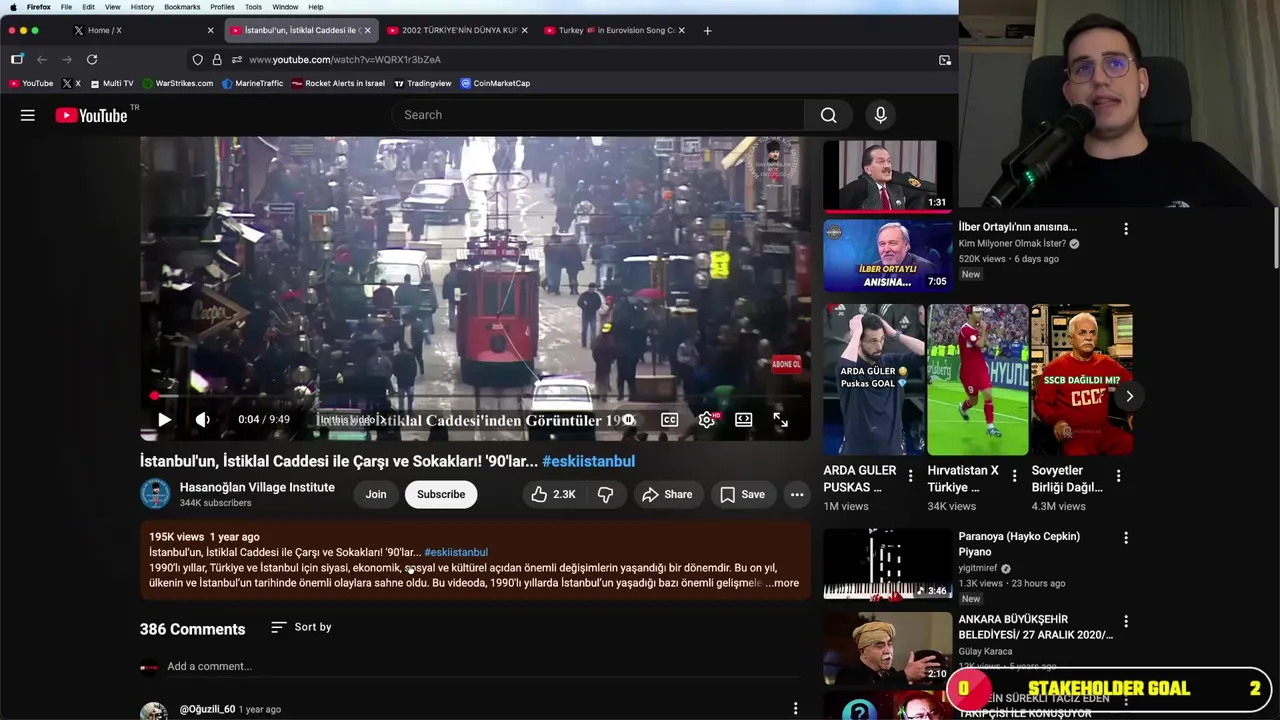Show next shorts with the right chevron
This screenshot has width=1280, height=720.
pos(1129,396)
